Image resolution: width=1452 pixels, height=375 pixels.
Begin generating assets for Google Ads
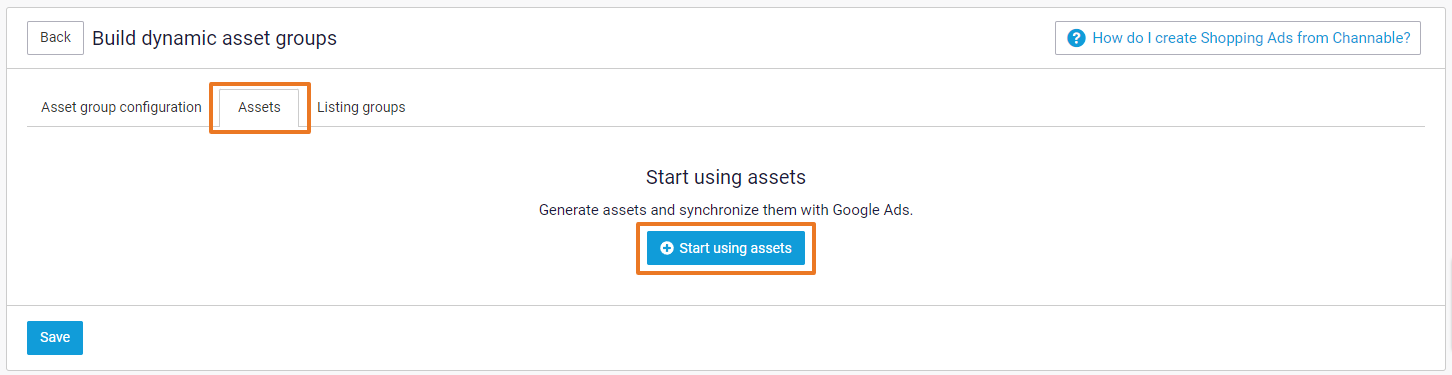(x=725, y=248)
